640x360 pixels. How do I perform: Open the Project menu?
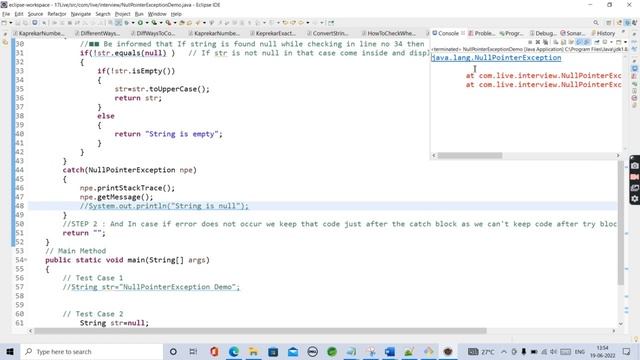point(122,14)
